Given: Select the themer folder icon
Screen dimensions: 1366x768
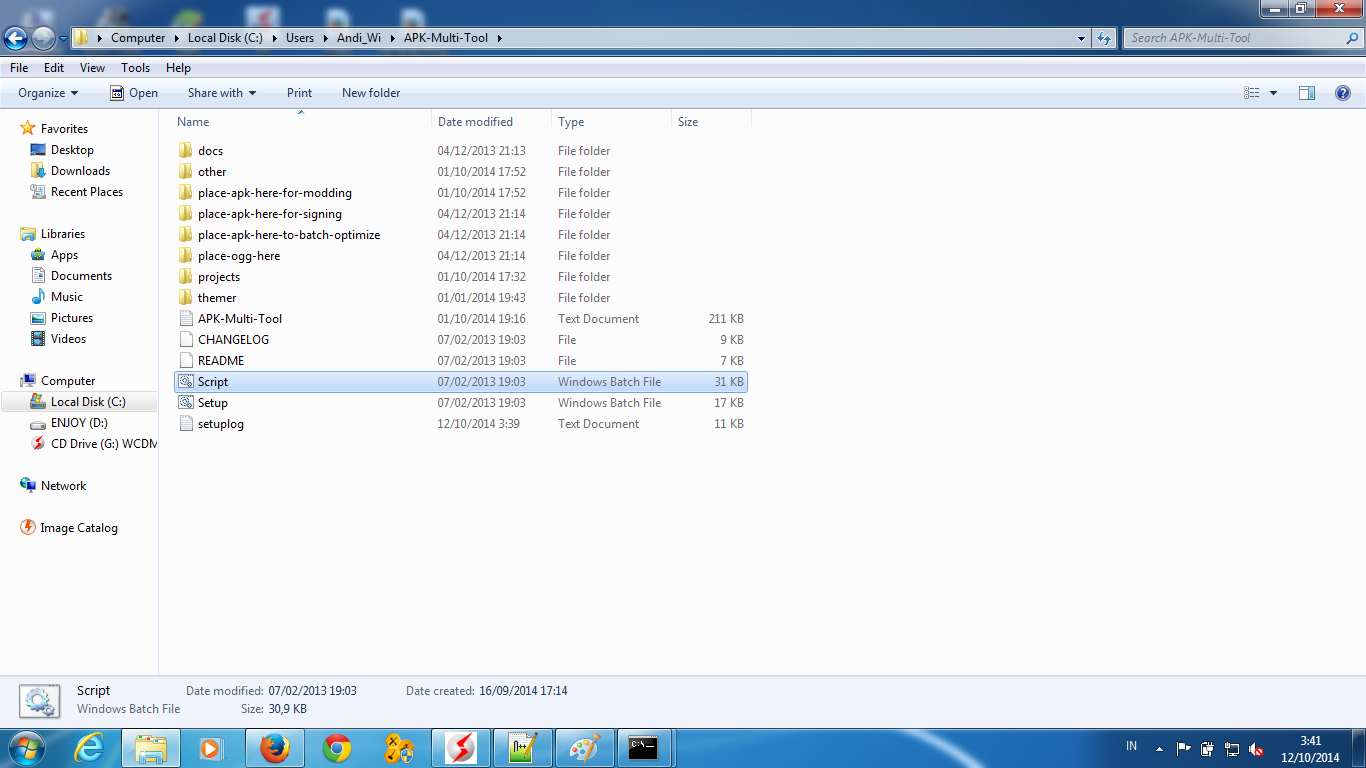Looking at the screenshot, I should click(x=185, y=297).
